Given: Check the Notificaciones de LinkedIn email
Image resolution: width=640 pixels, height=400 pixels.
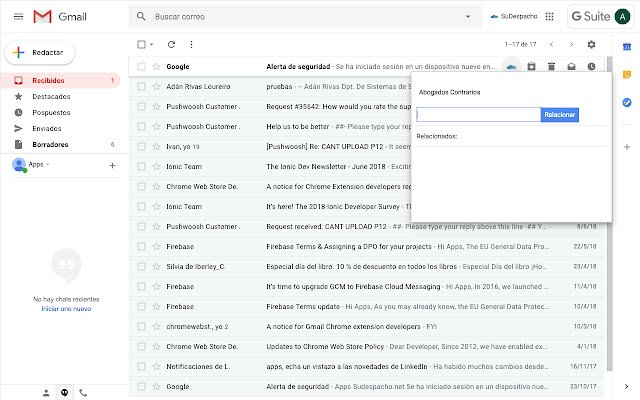Looking at the screenshot, I should pyautogui.click(x=141, y=366).
